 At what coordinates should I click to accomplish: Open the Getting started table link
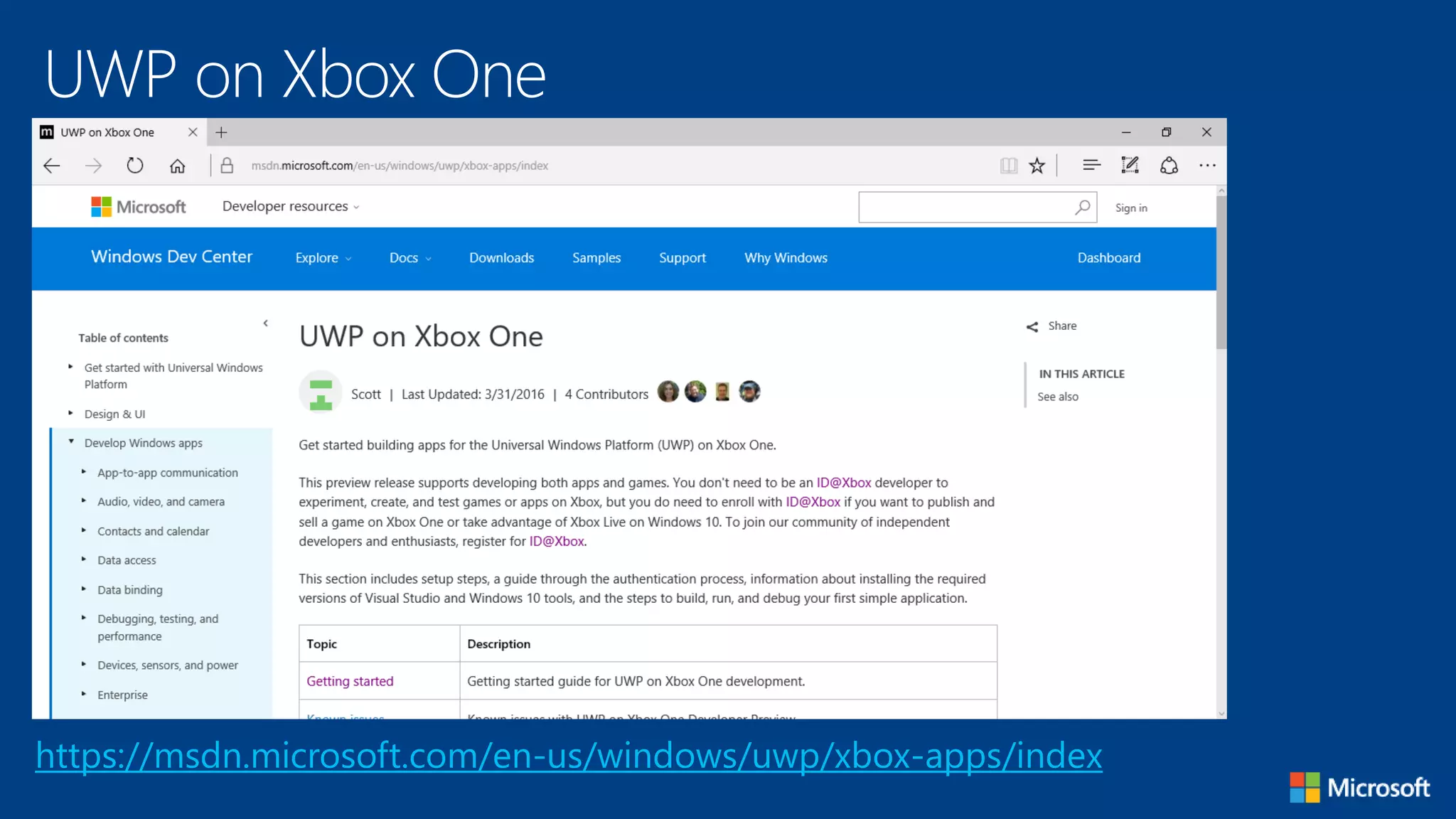point(350,681)
